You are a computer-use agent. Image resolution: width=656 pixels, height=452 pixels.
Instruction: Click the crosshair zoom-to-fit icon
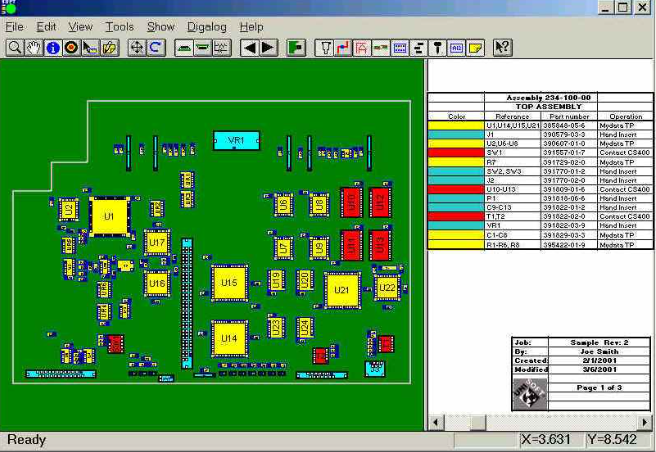tap(136, 47)
